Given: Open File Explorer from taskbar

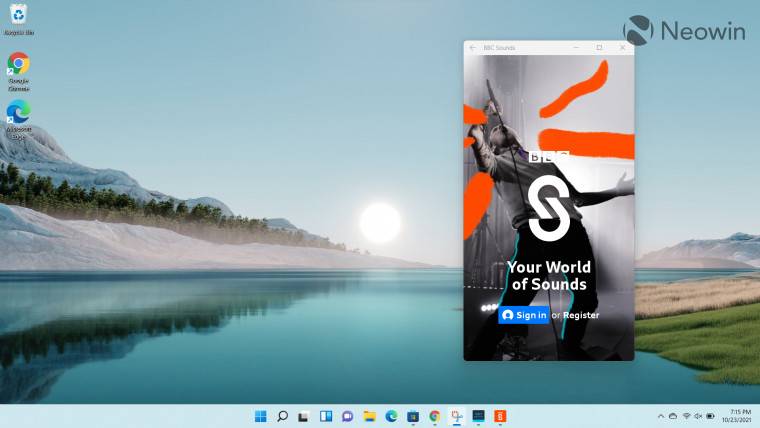Looking at the screenshot, I should pyautogui.click(x=369, y=416).
